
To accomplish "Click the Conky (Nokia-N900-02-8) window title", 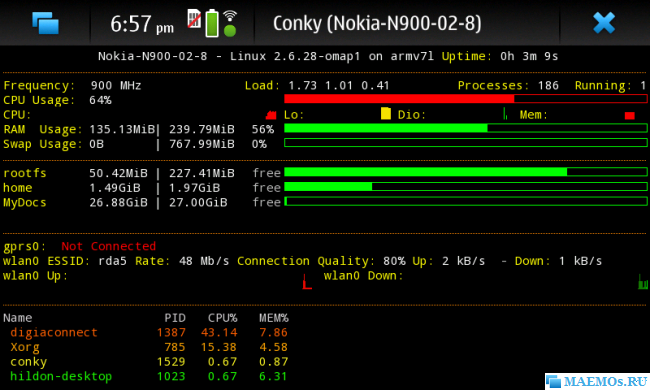I will 377,23.
